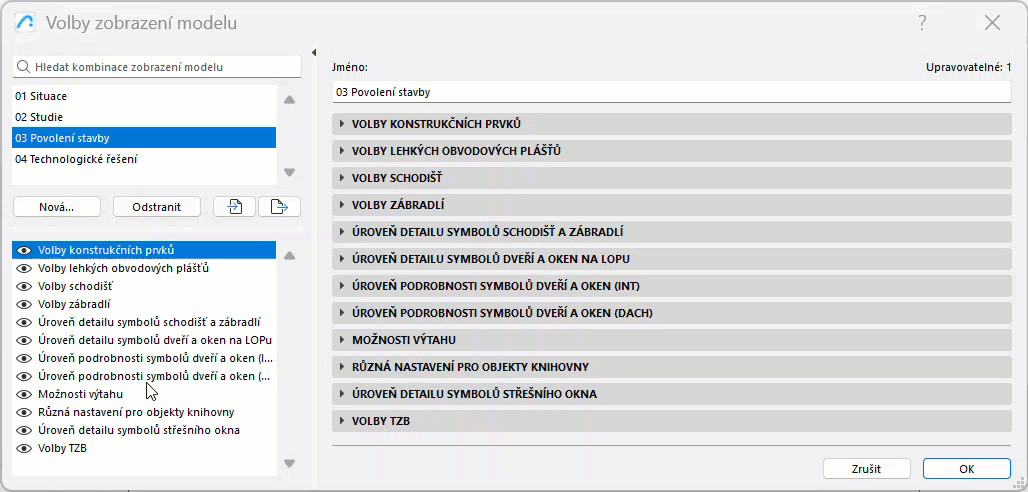Screen dimensions: 1028x492
Task: Expand ÚROVEŇ DETAILU SYMBOLŮ STŘEŠNÍHO OKNA section
Action: pyautogui.click(x=672, y=394)
